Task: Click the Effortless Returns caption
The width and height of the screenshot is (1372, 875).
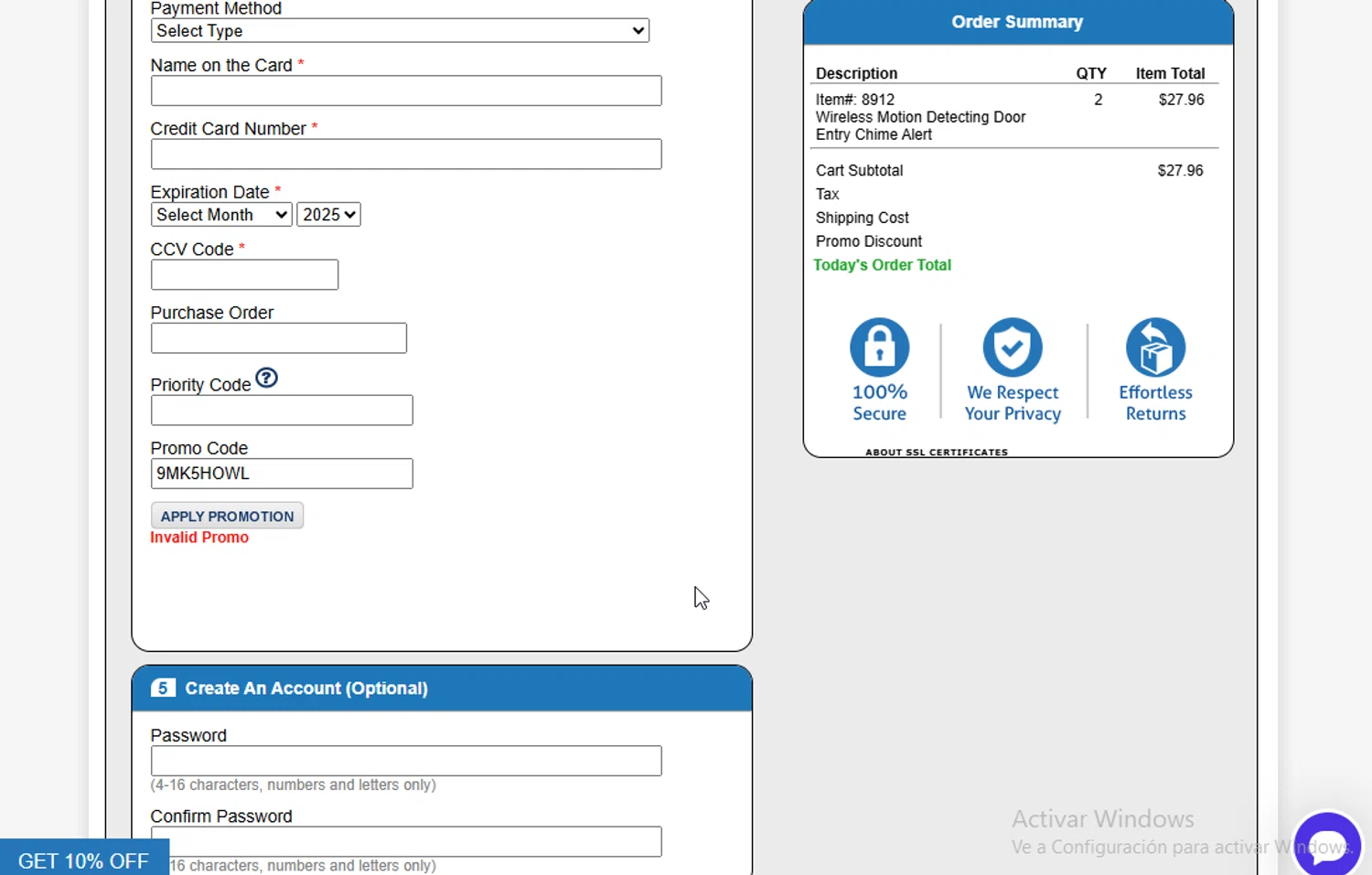Action: [x=1155, y=402]
